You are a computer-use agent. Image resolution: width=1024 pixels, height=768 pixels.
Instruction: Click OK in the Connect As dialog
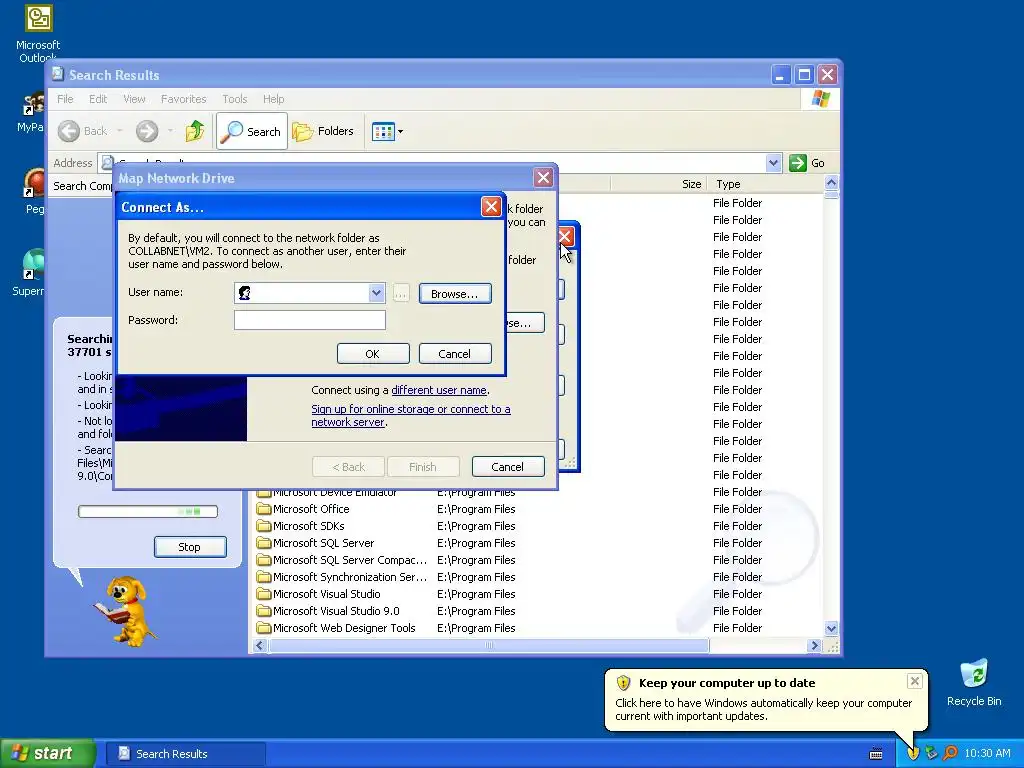pos(373,354)
